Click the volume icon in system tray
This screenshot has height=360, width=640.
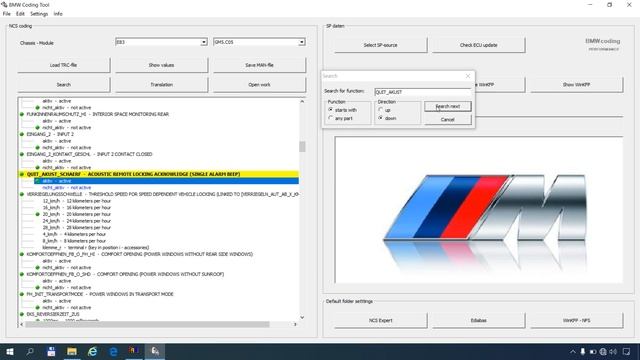coord(613,351)
